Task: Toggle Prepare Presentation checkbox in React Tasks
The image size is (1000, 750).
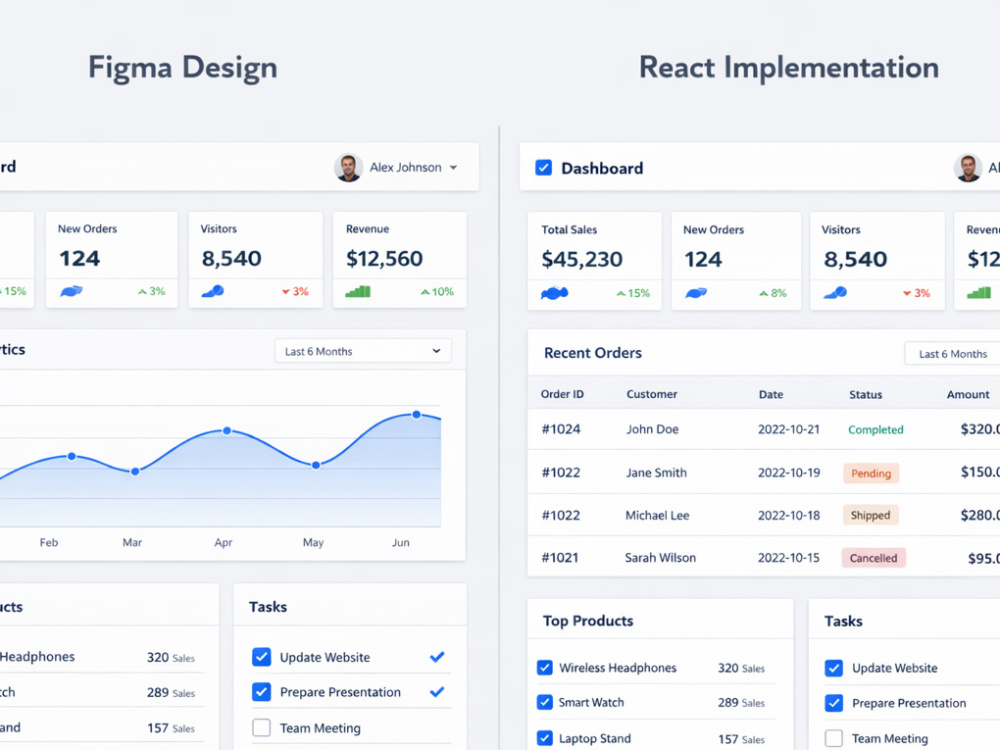Action: [834, 703]
